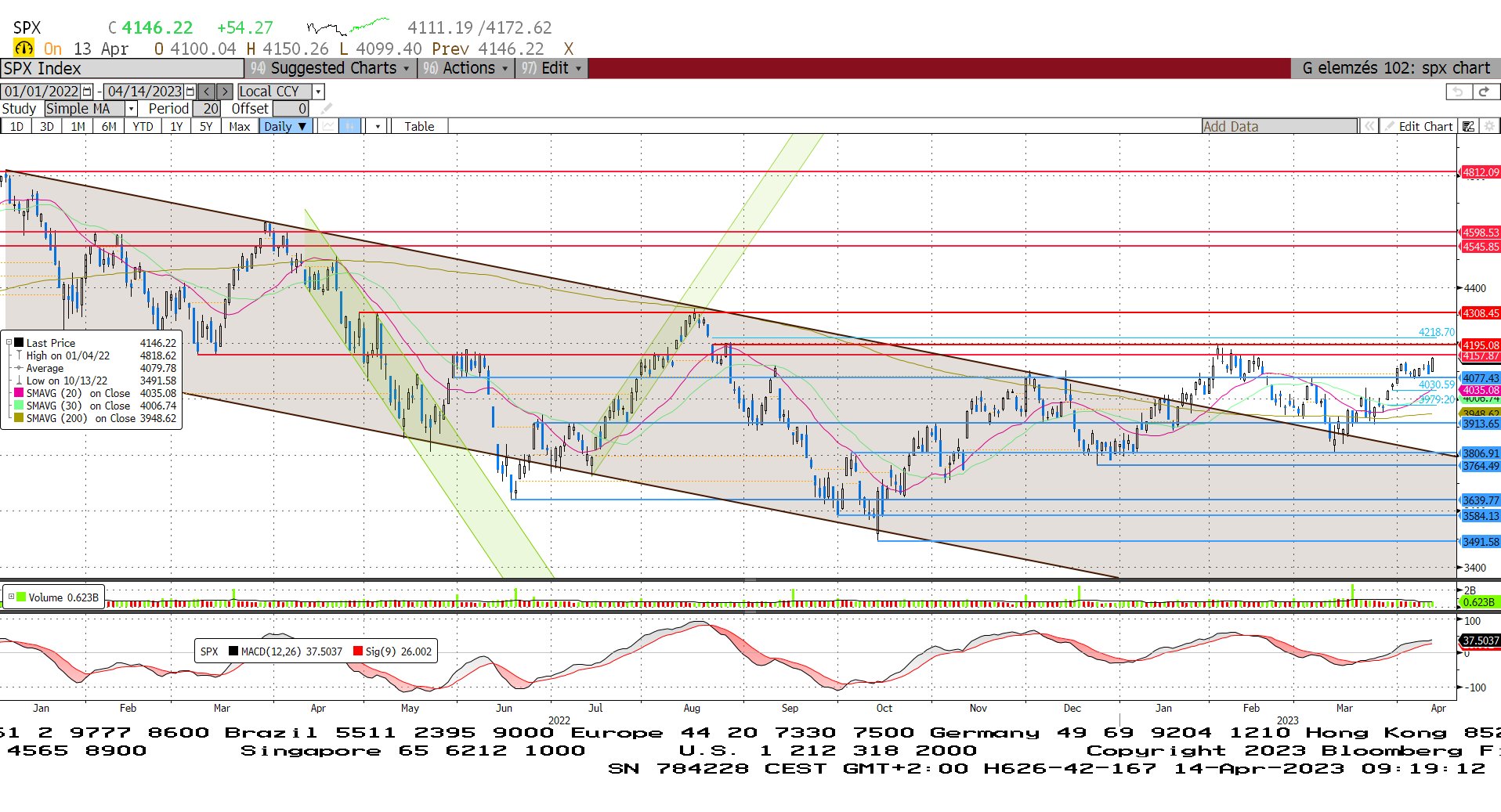
Task: Collapse the Volume panel legend
Action: tap(11, 597)
